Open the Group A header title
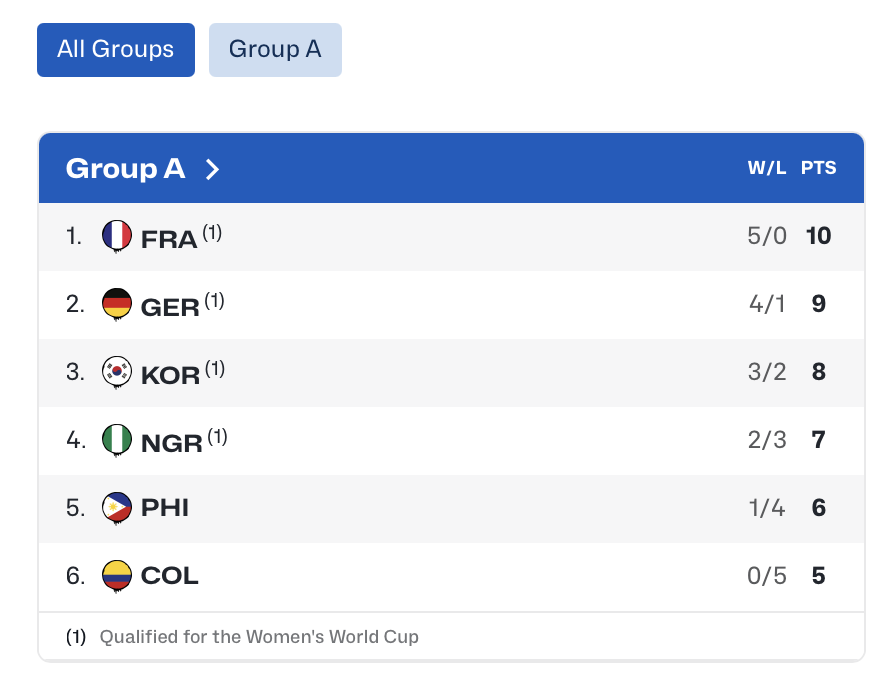 click(126, 169)
